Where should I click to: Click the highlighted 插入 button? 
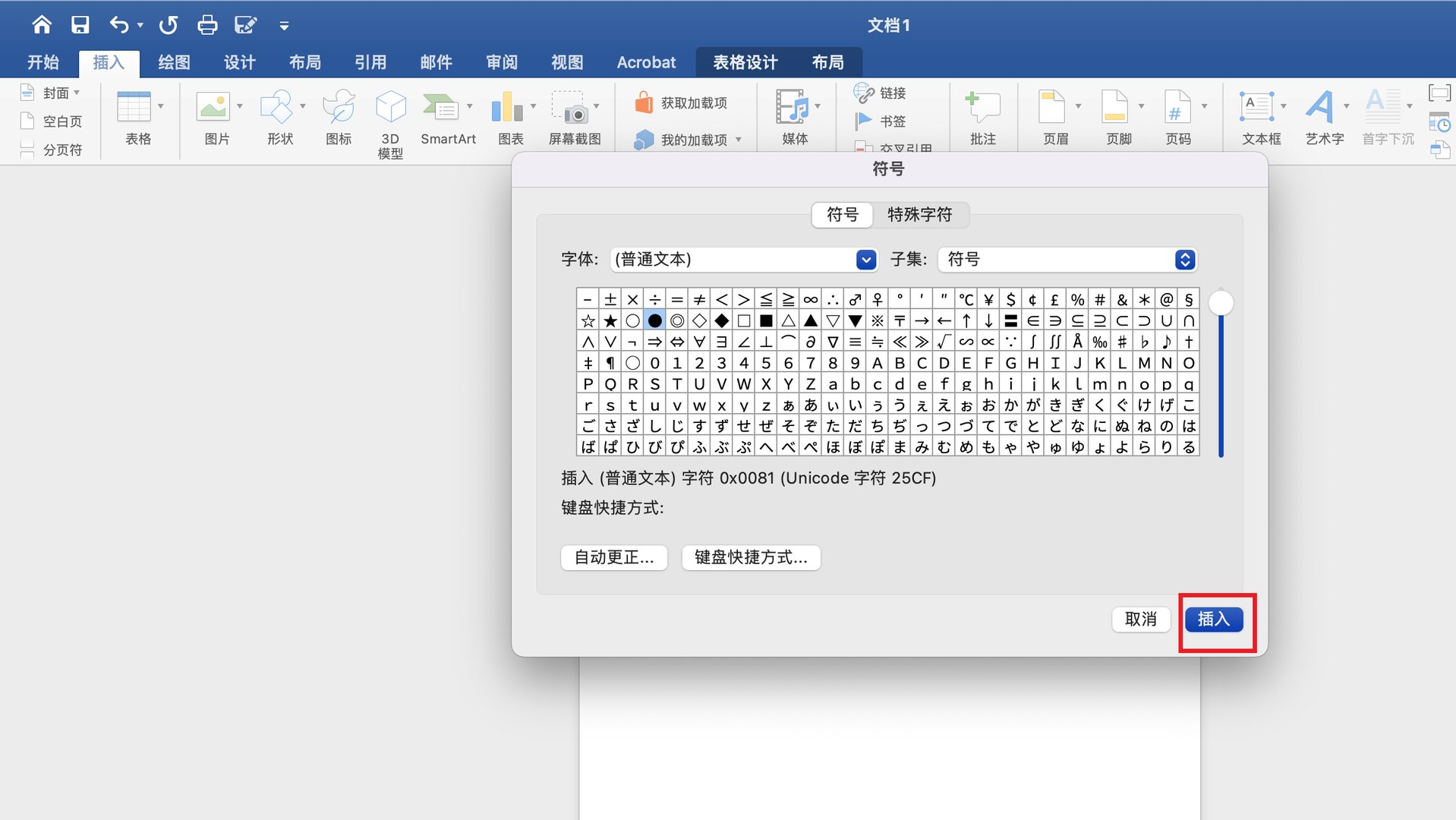coord(1215,620)
